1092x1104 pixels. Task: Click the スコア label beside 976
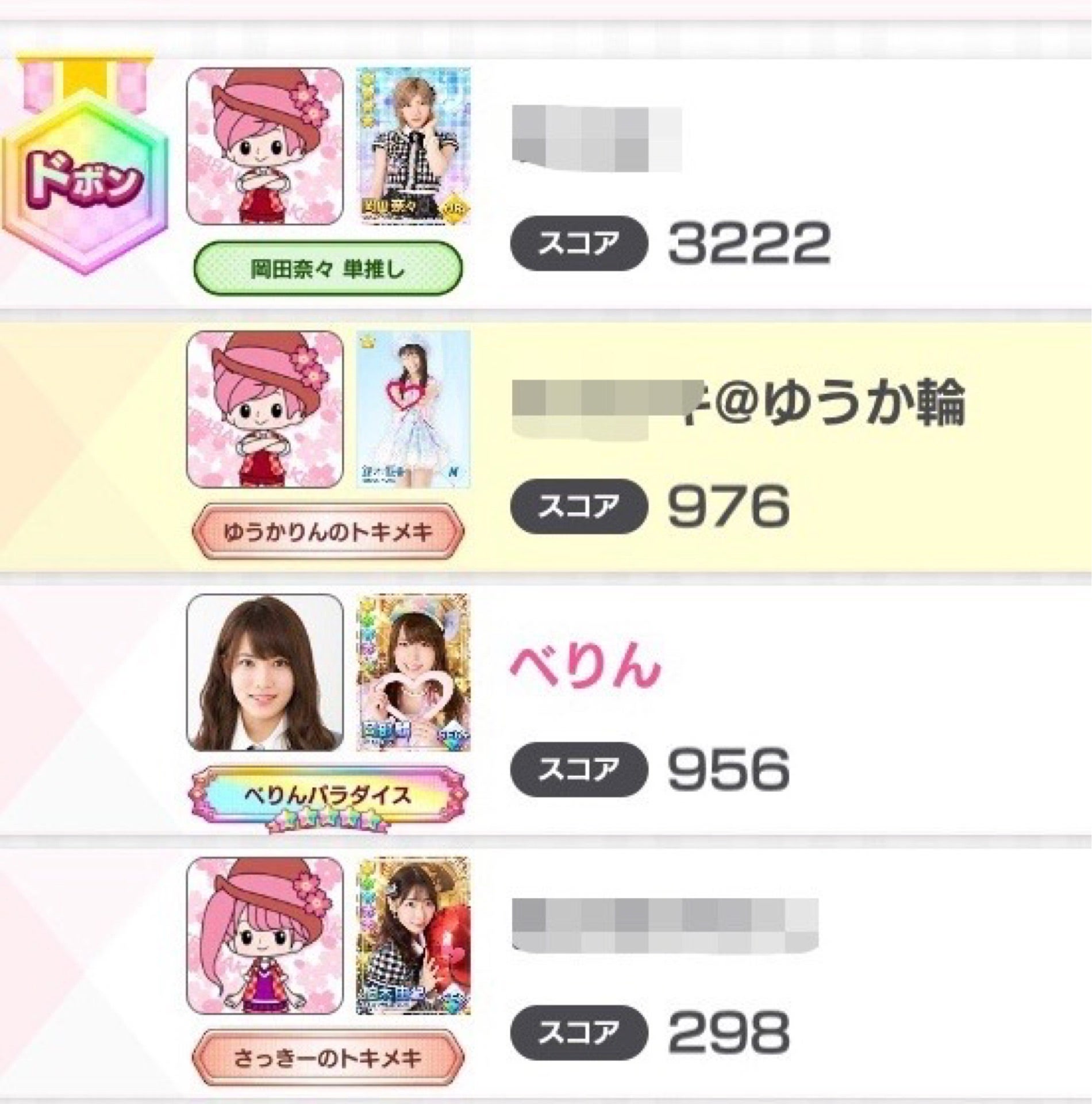pos(579,507)
